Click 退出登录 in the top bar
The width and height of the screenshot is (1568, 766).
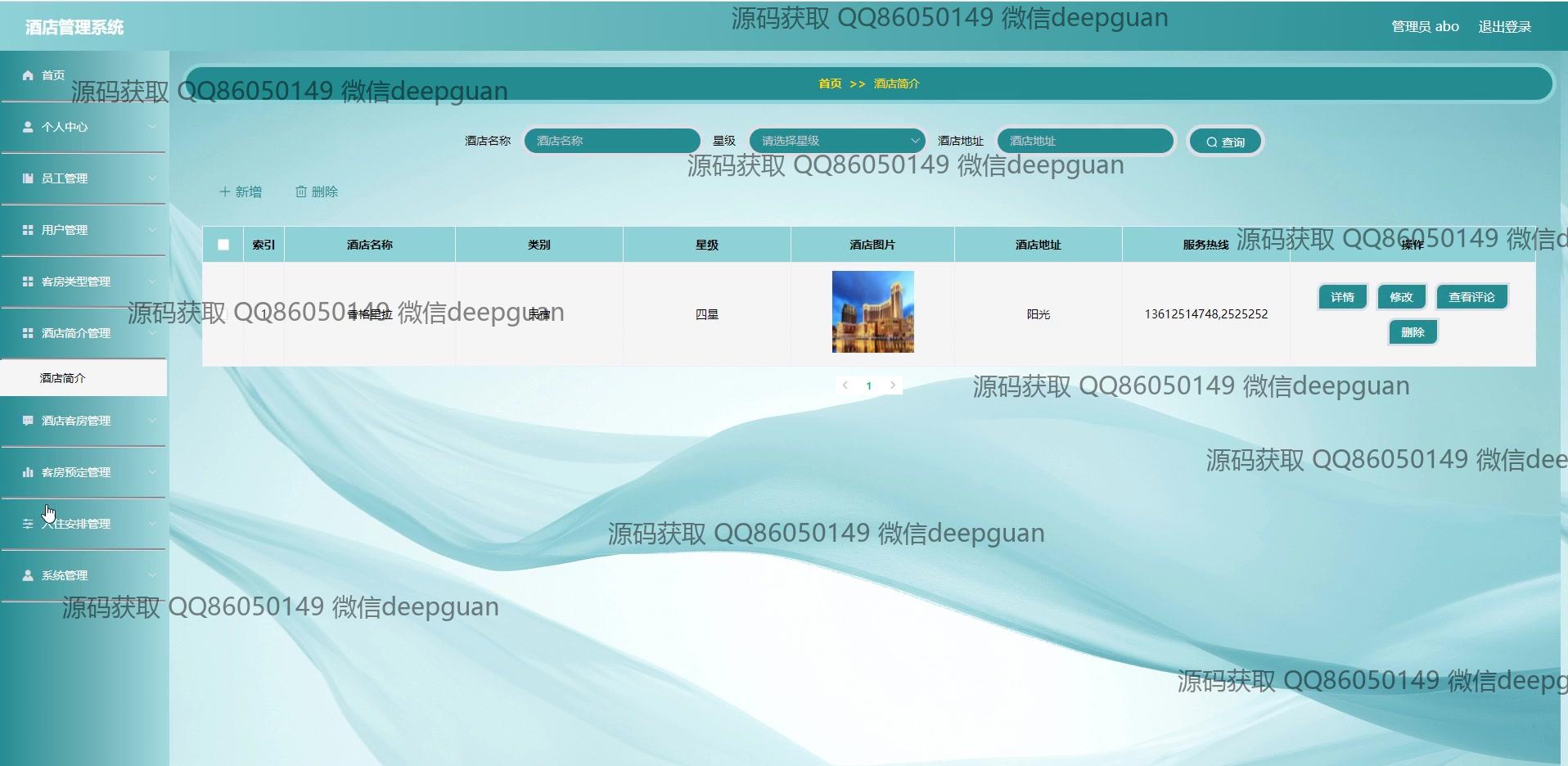pyautogui.click(x=1504, y=25)
